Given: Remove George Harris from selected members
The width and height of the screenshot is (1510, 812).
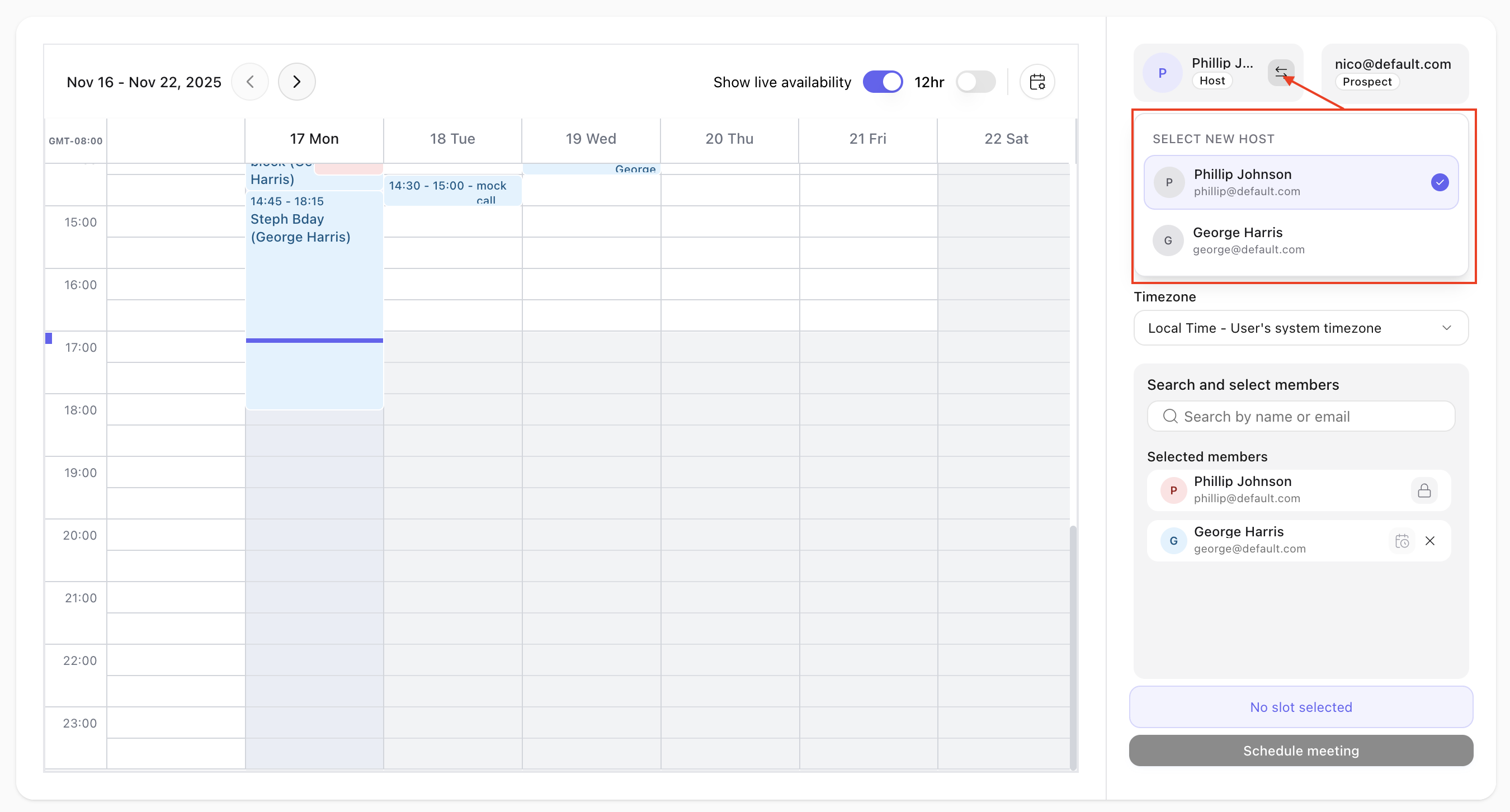Looking at the screenshot, I should coord(1429,541).
